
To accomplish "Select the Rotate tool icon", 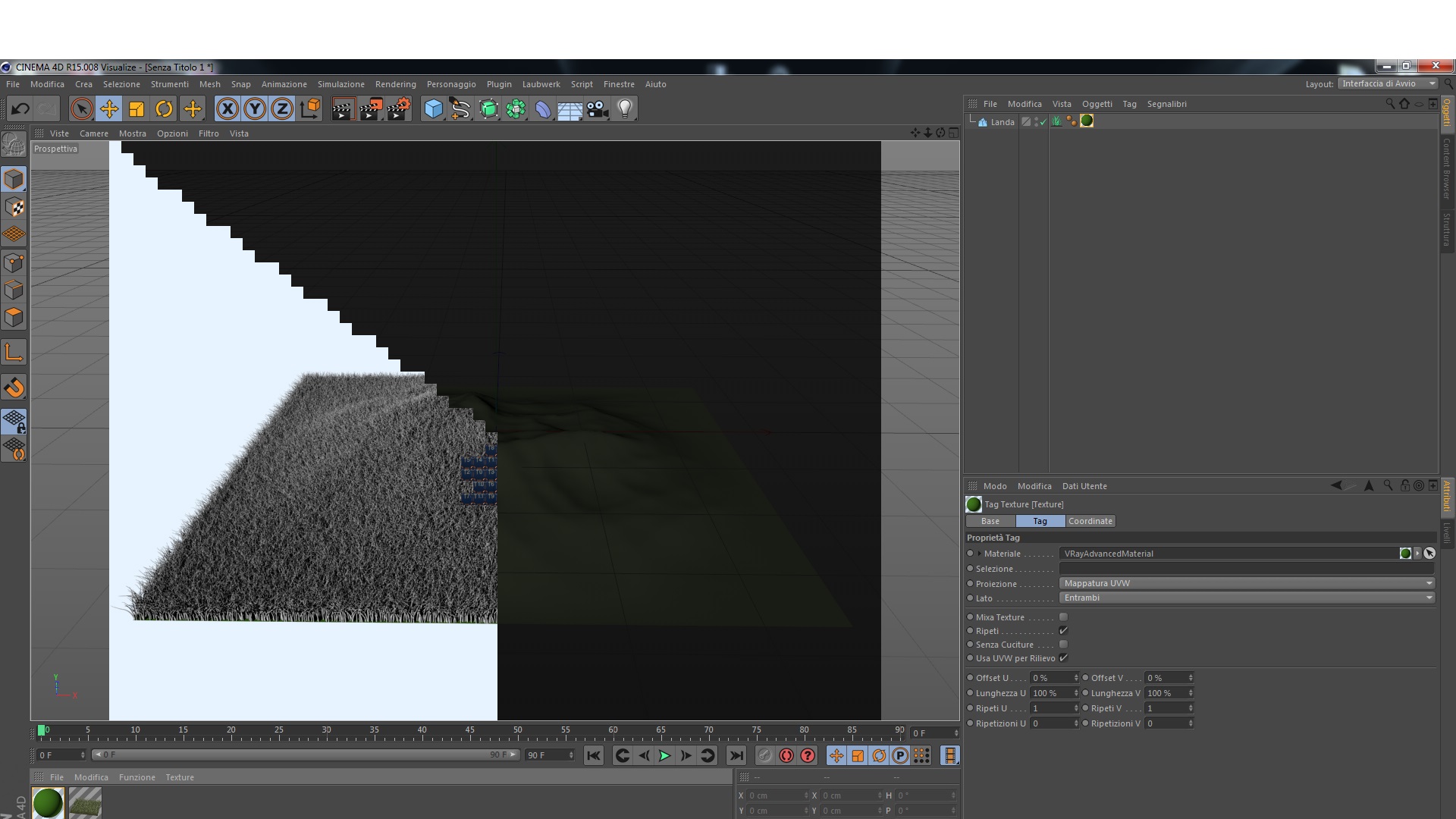I will pos(164,109).
